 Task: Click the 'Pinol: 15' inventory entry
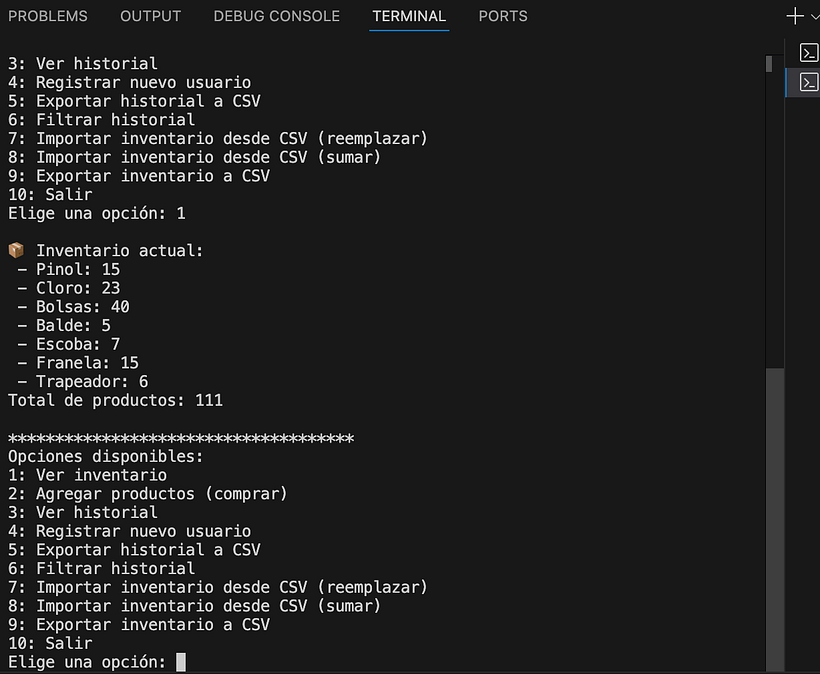(69, 269)
